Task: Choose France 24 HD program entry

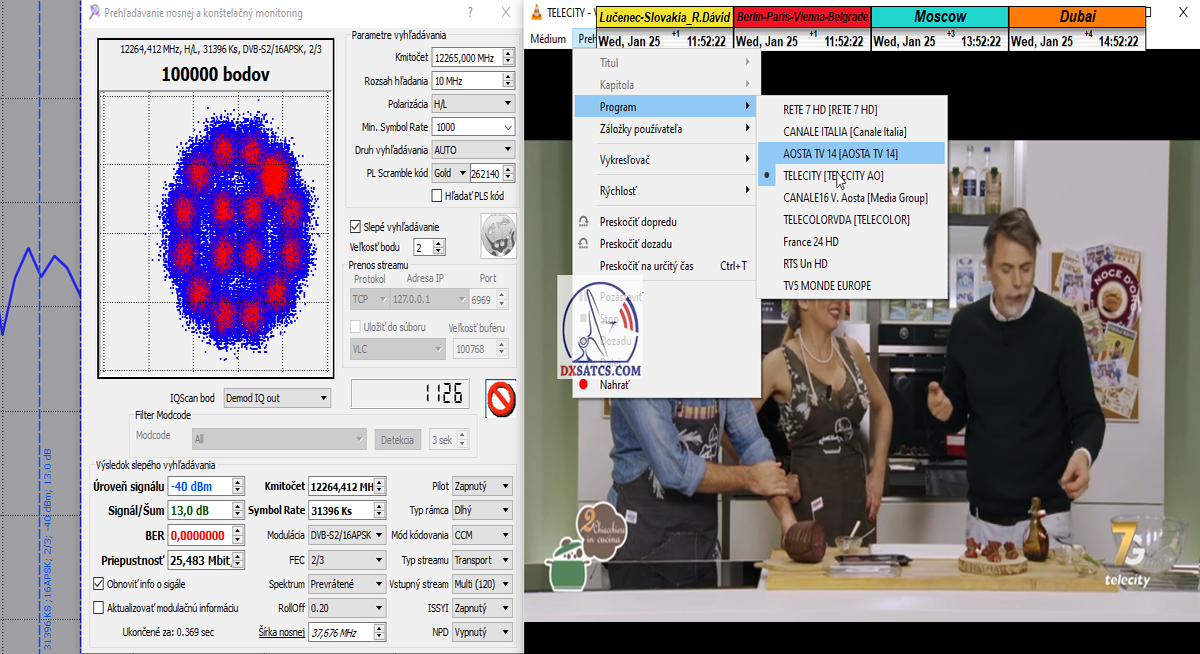Action: pos(811,241)
